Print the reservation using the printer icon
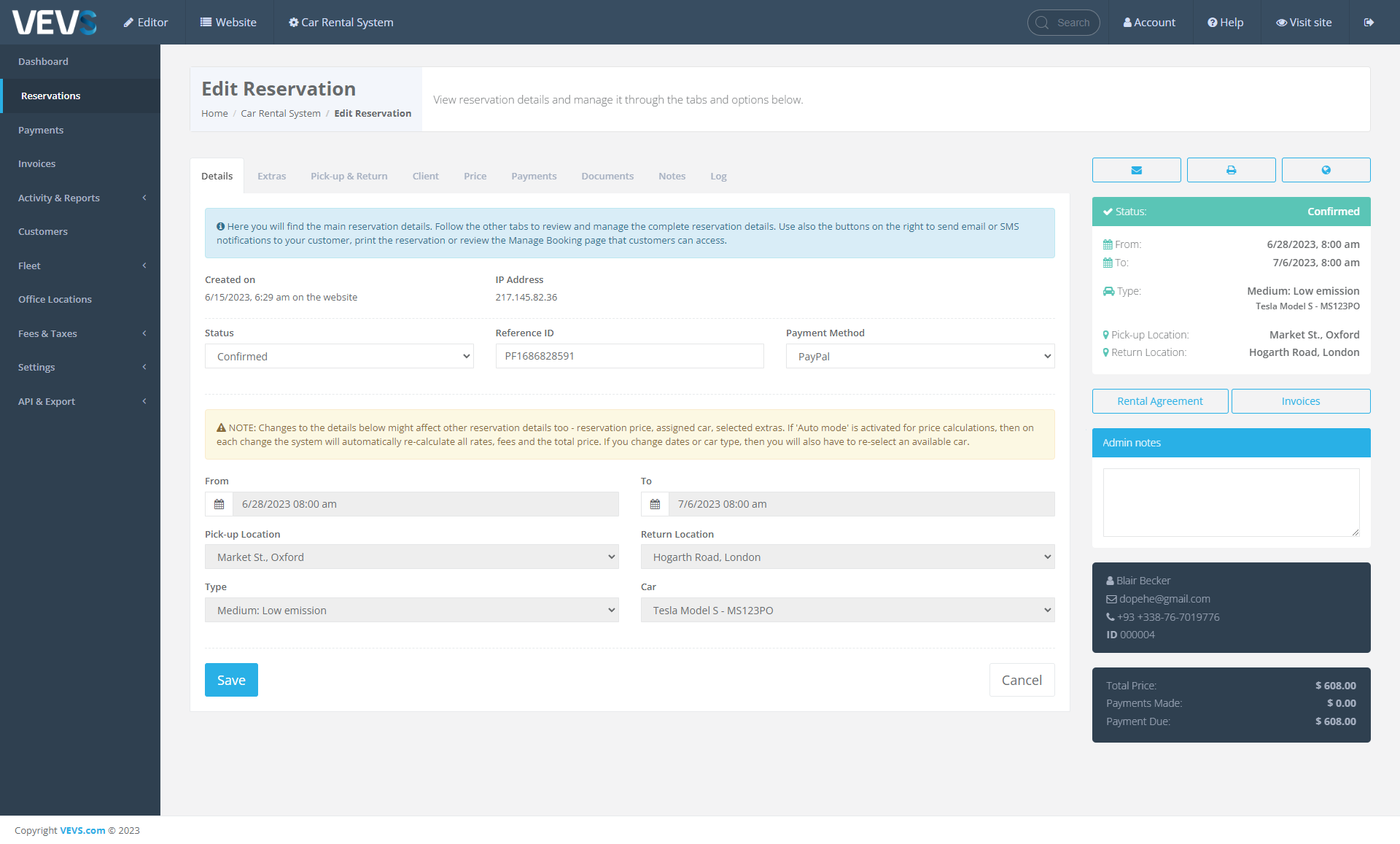The image size is (1400, 844). tap(1231, 170)
